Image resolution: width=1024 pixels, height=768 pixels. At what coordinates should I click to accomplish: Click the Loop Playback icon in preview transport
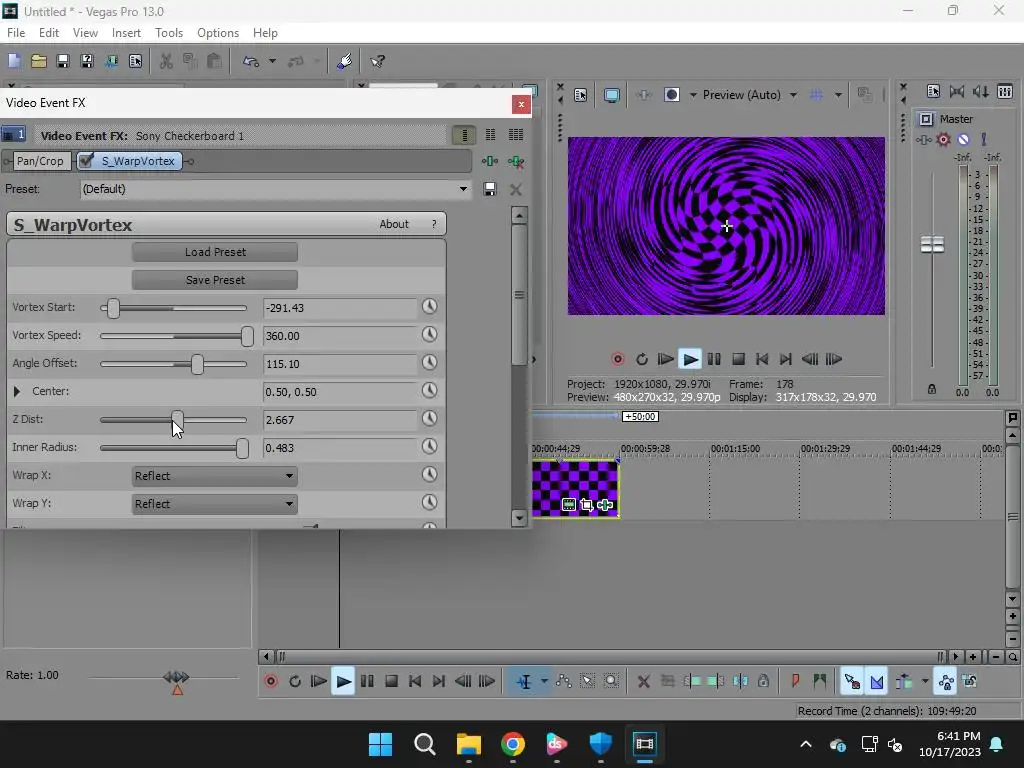(641, 359)
